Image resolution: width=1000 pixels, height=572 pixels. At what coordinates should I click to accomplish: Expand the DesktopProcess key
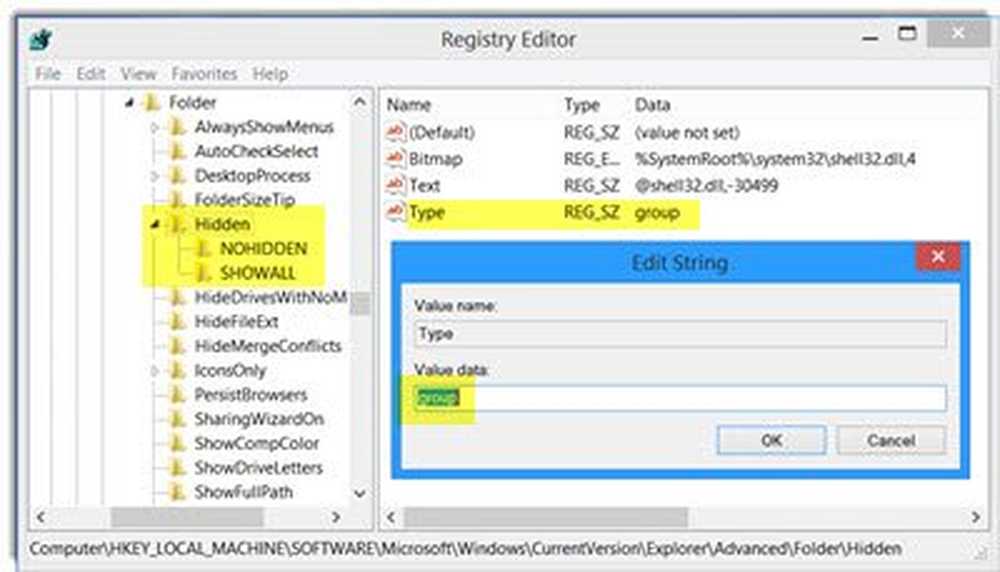click(154, 176)
